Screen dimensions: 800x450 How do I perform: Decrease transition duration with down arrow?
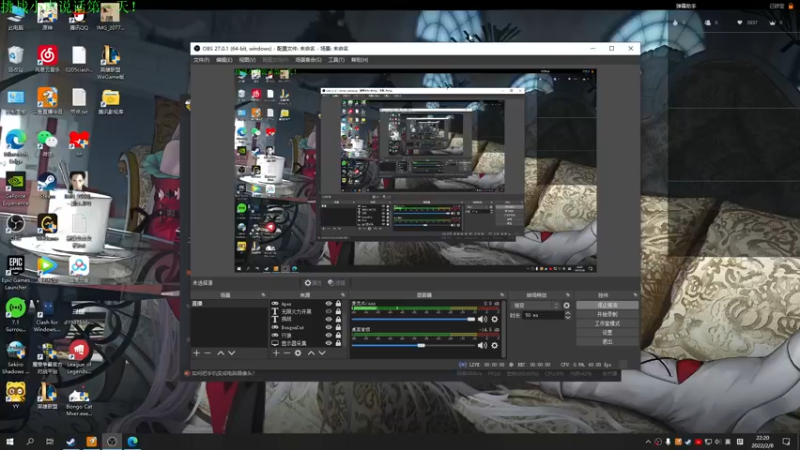pyautogui.click(x=567, y=317)
